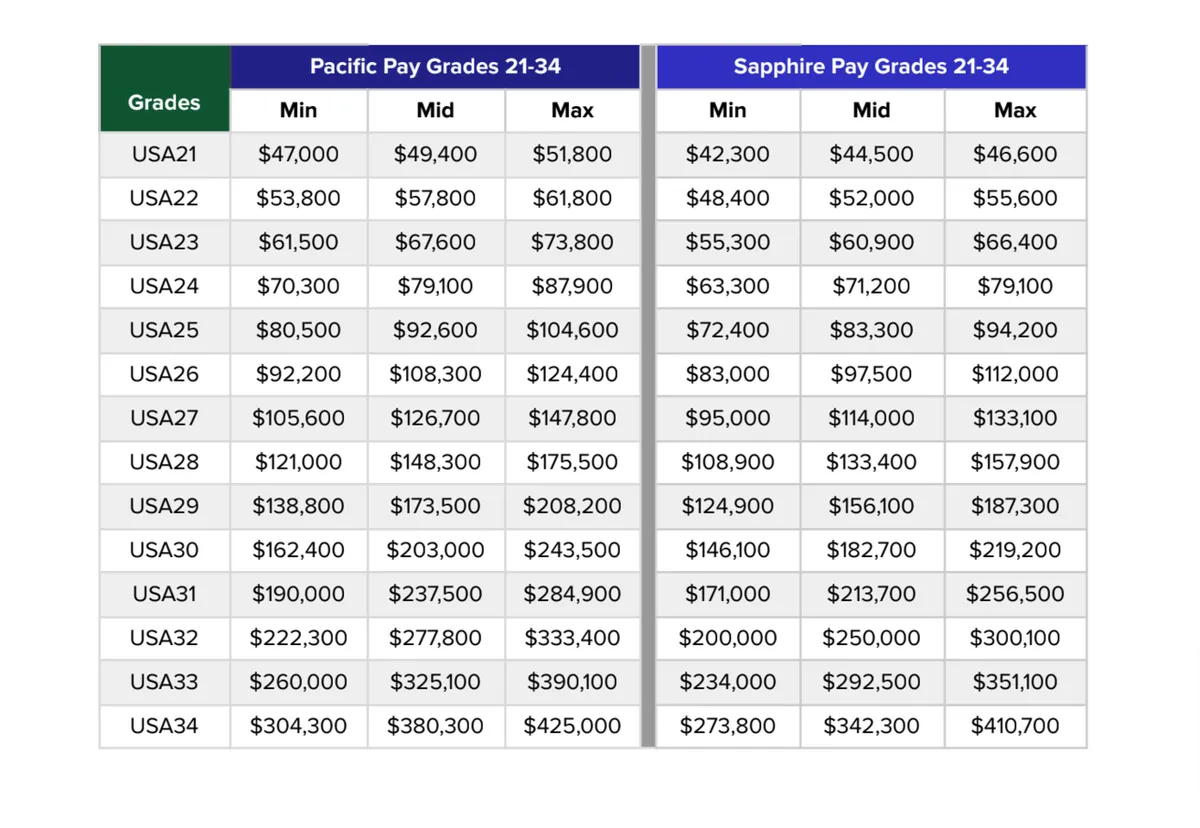This screenshot has height=828, width=1200.
Task: Click the $133,400 Sapphire mid cell
Action: tap(871, 462)
